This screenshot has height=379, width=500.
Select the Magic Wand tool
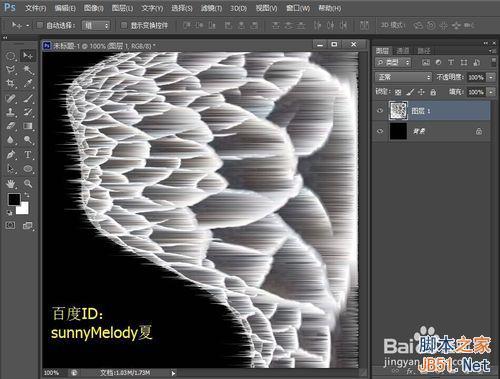28,70
